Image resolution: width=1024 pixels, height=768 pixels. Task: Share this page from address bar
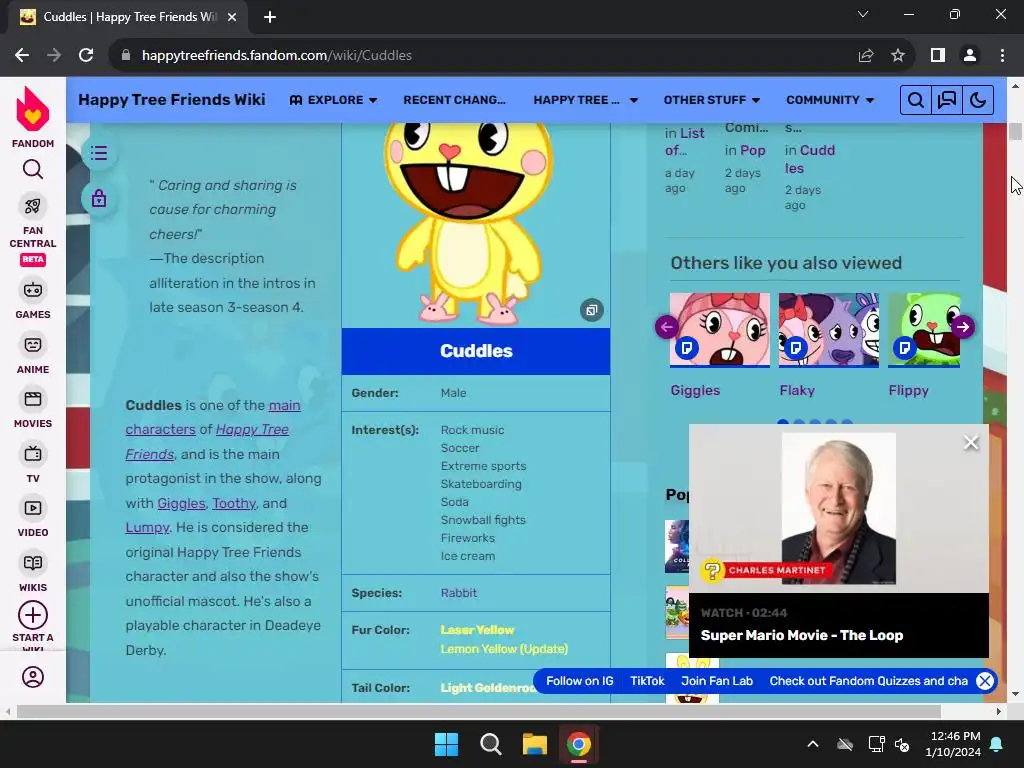[866, 56]
